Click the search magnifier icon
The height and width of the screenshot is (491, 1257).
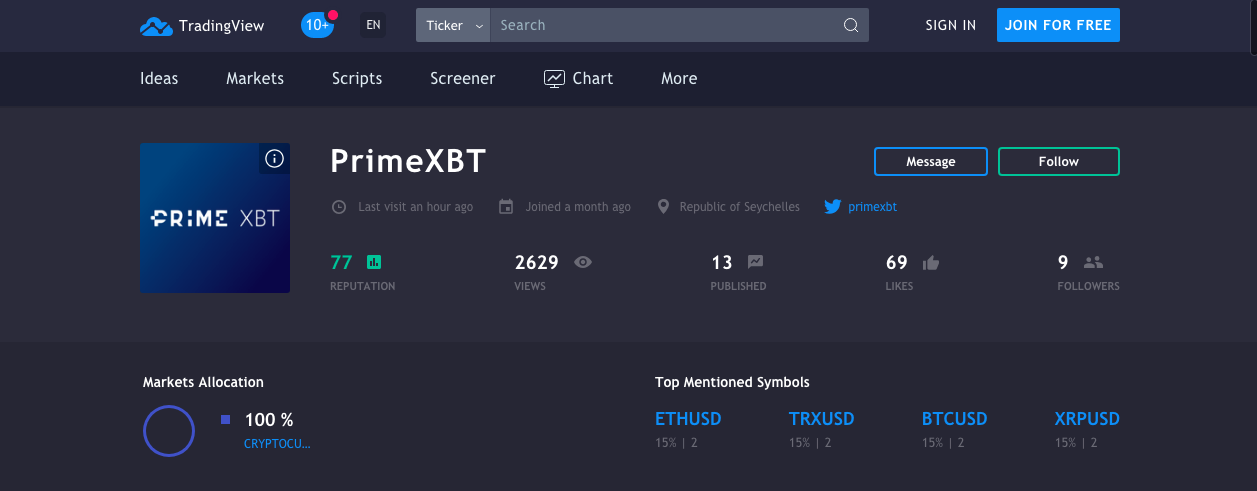851,26
